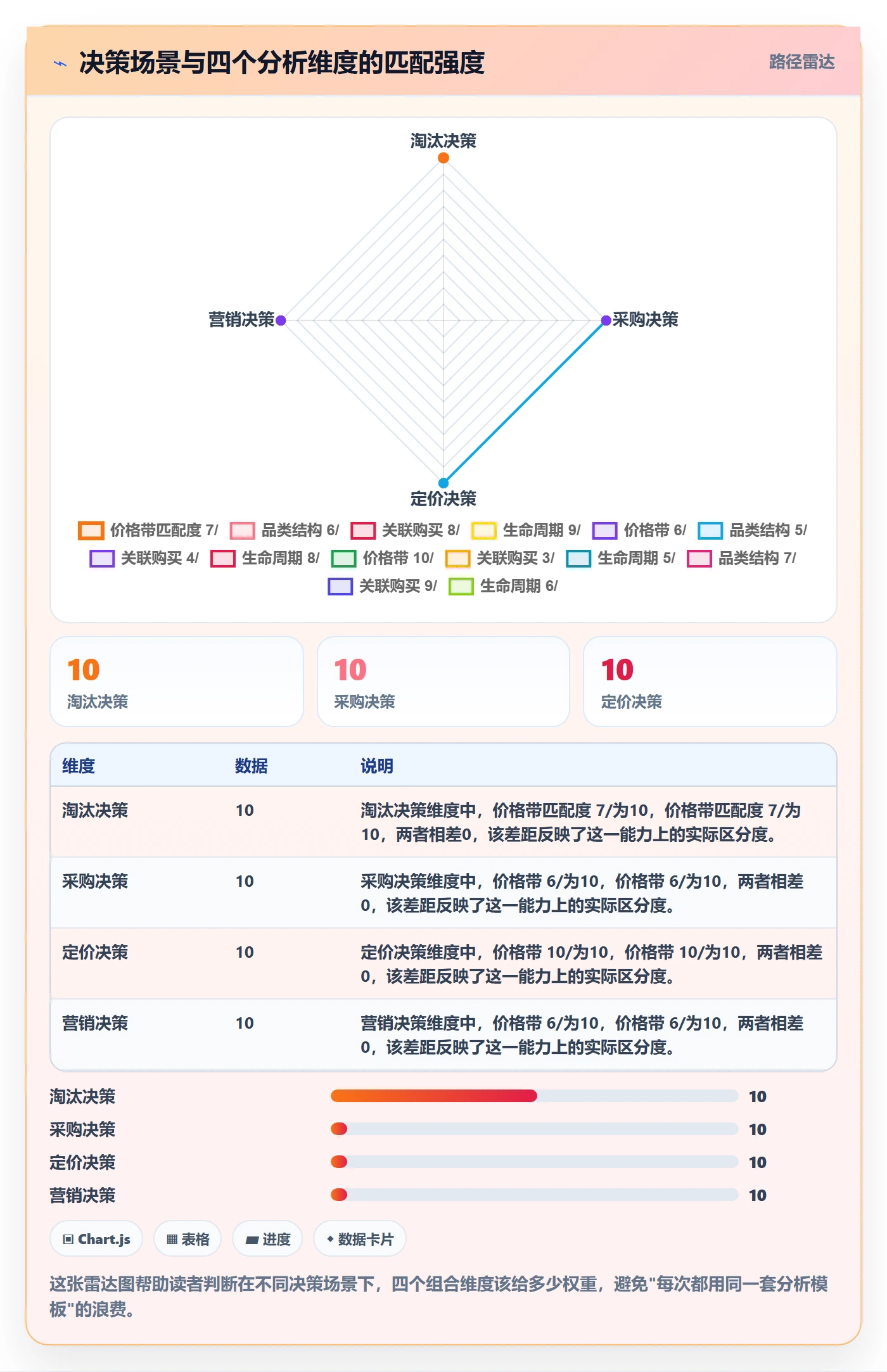Click the 说明 column header in the table

click(x=377, y=766)
